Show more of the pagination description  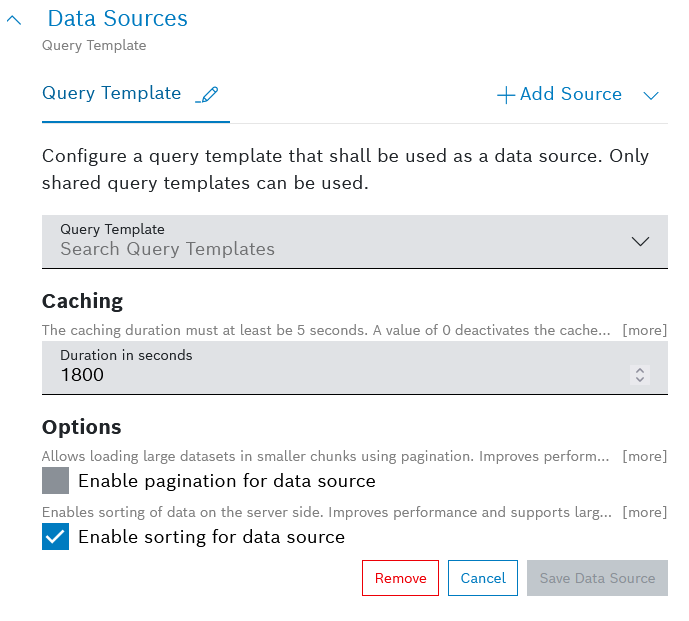tap(644, 456)
